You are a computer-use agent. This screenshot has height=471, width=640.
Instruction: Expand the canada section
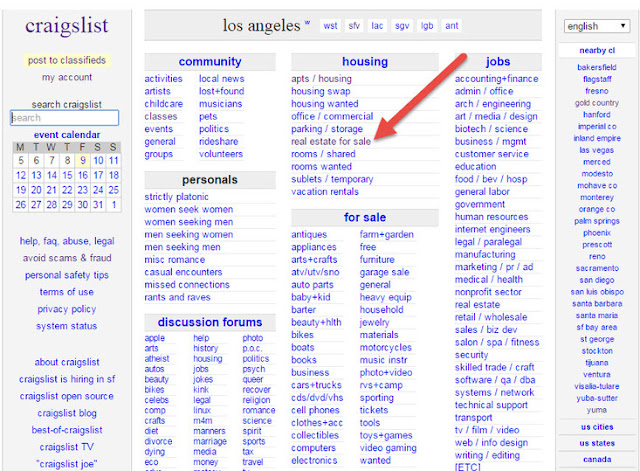pyautogui.click(x=597, y=460)
